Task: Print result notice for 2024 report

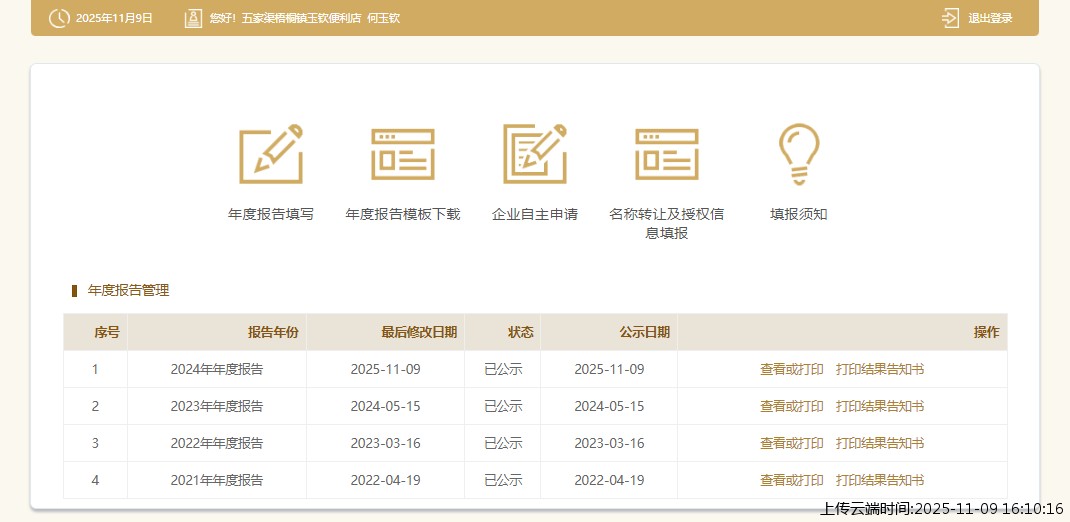Action: point(880,369)
